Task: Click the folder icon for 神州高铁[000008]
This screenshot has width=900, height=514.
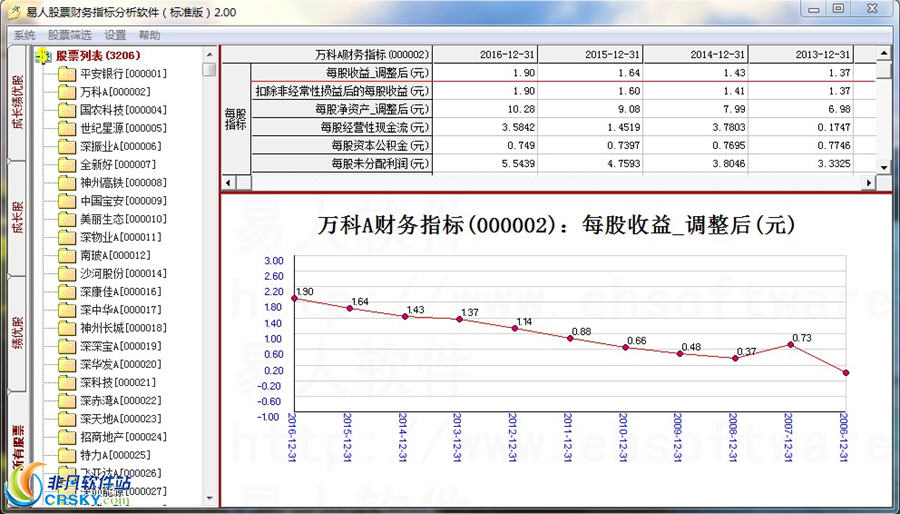Action: [x=67, y=183]
